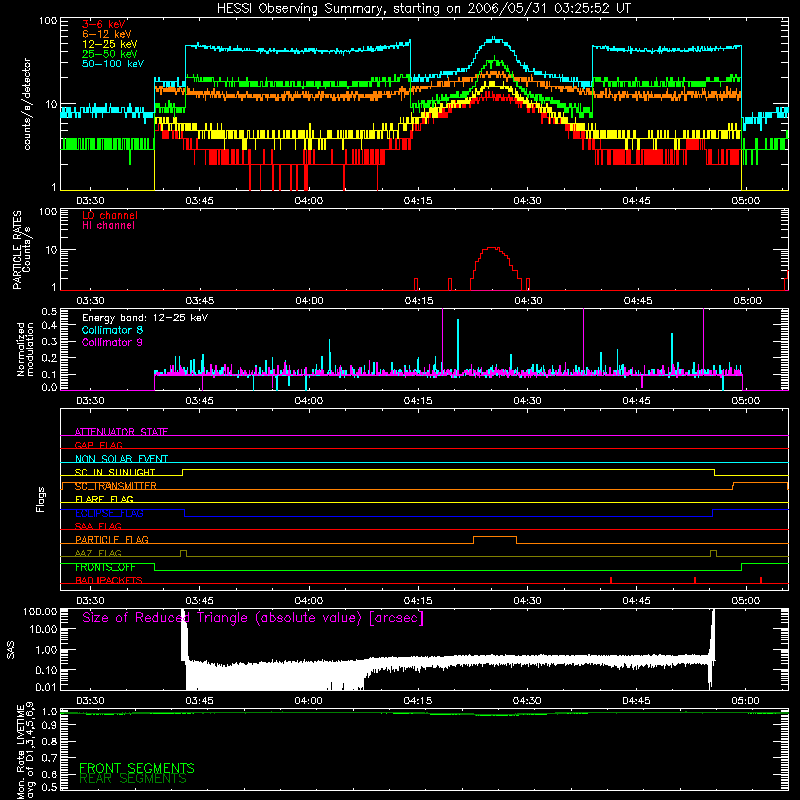Select the red 3-6 keV legend entry
This screenshot has width=800, height=800.
(104, 24)
